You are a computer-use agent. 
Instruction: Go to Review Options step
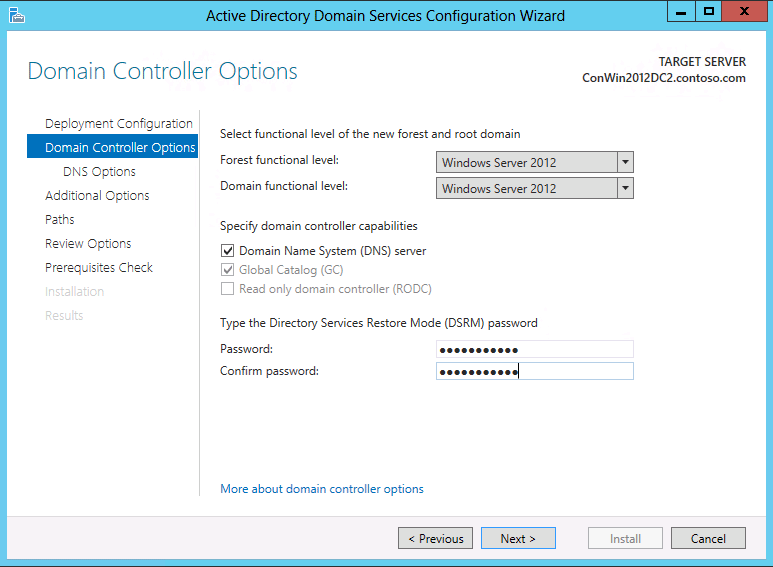click(88, 244)
